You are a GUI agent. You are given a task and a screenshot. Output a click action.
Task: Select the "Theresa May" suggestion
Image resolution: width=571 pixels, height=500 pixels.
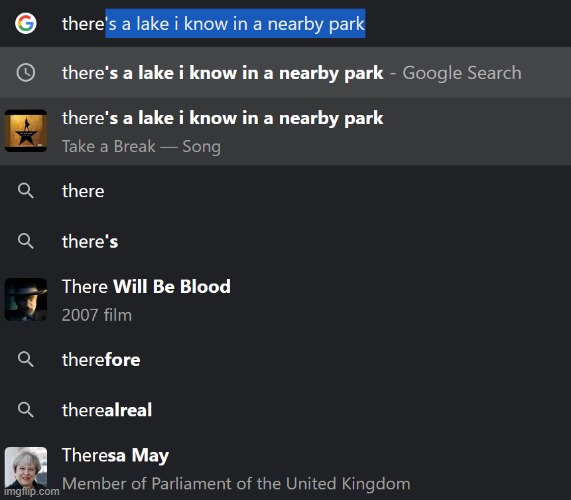point(286,468)
